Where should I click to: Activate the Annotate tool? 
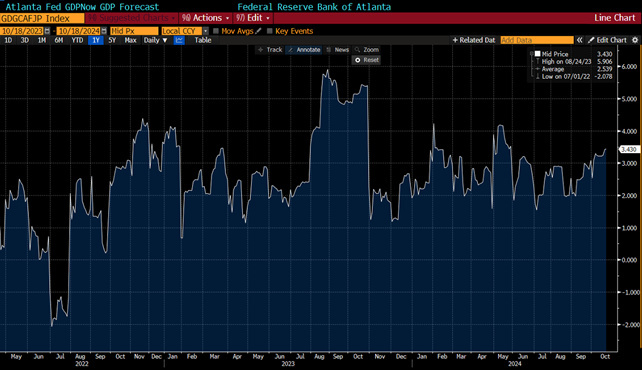304,50
